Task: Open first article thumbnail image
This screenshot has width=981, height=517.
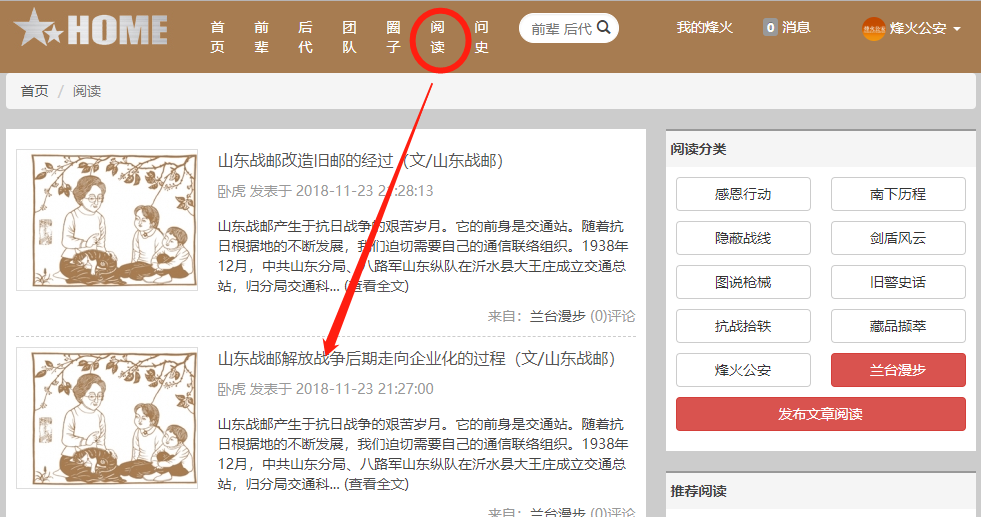Action: (x=107, y=221)
